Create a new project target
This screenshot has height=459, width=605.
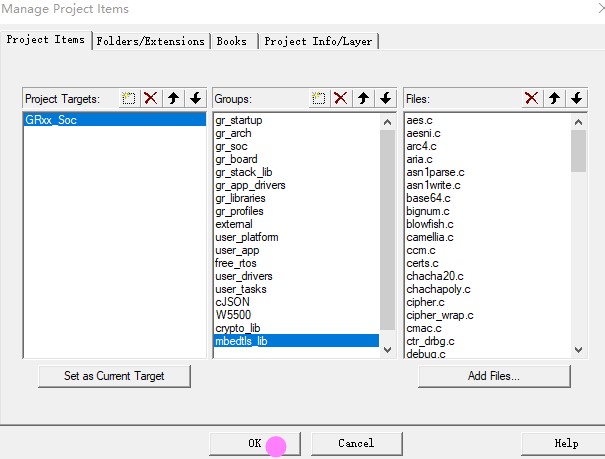[x=129, y=98]
